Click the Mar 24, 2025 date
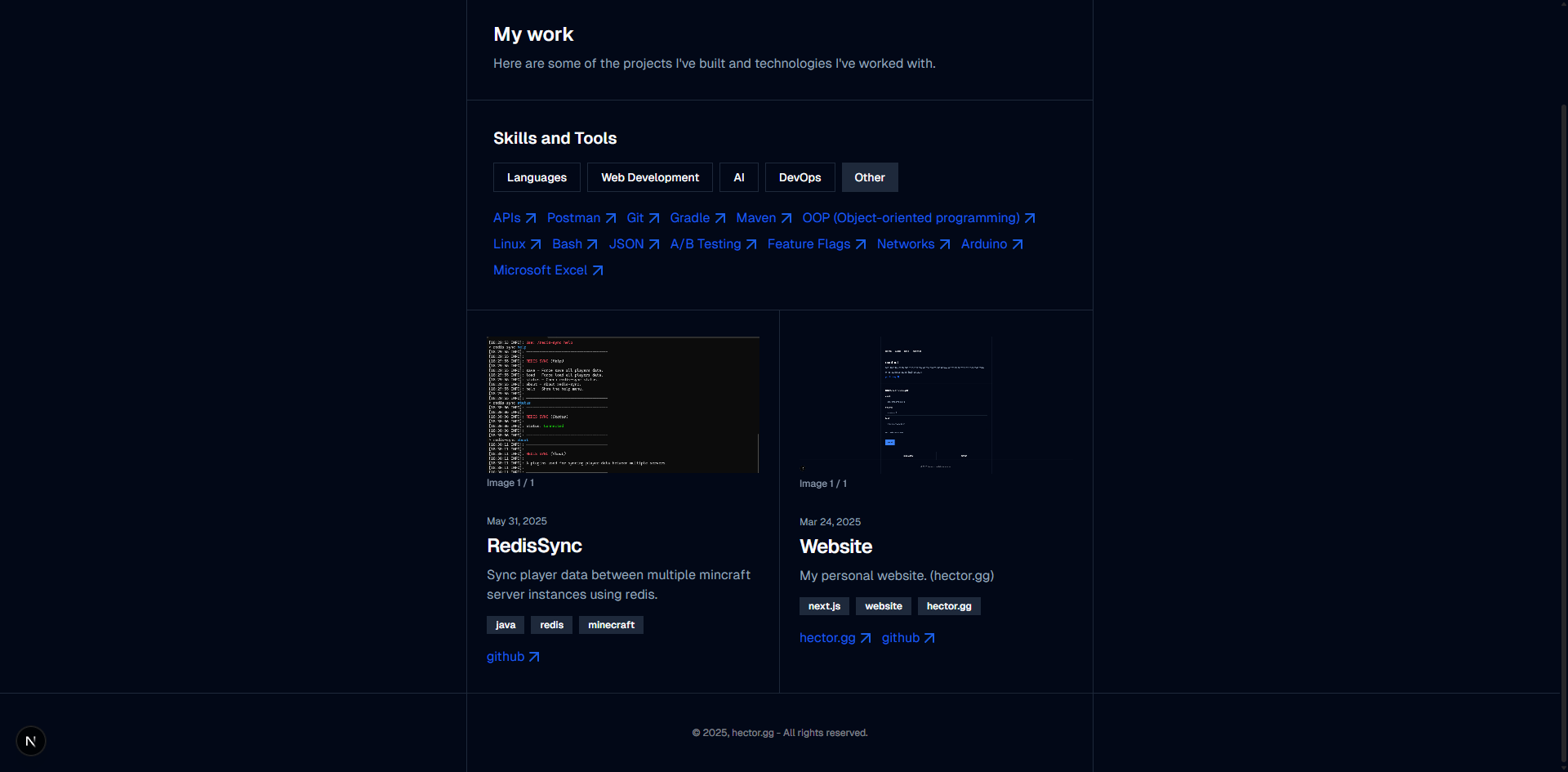1568x772 pixels. (x=830, y=522)
